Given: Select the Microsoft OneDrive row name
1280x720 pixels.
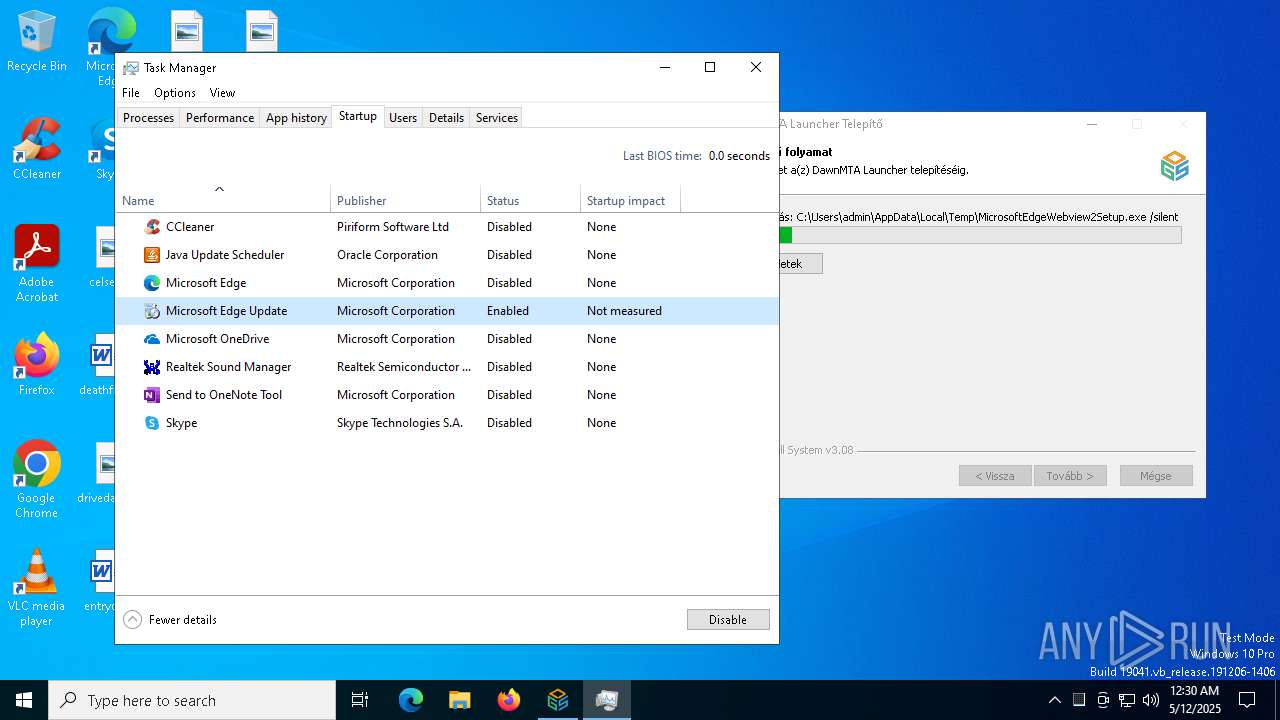Looking at the screenshot, I should [217, 339].
